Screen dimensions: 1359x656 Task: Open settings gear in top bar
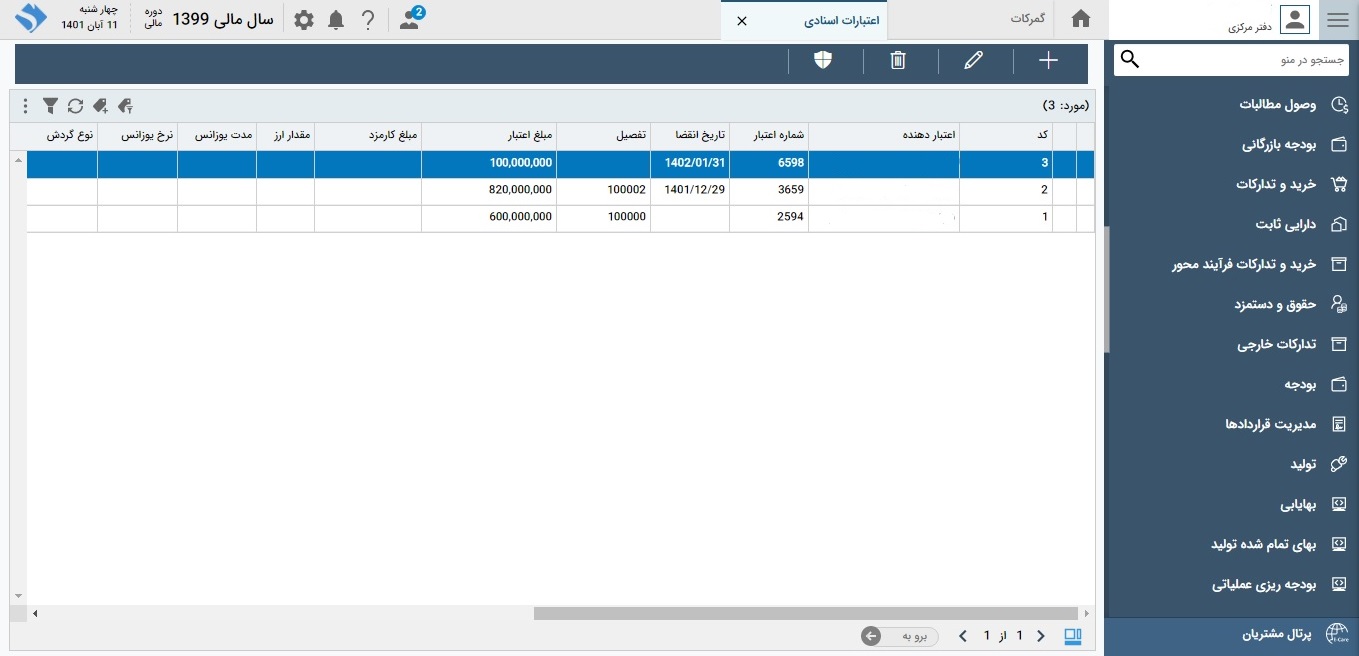pyautogui.click(x=304, y=20)
